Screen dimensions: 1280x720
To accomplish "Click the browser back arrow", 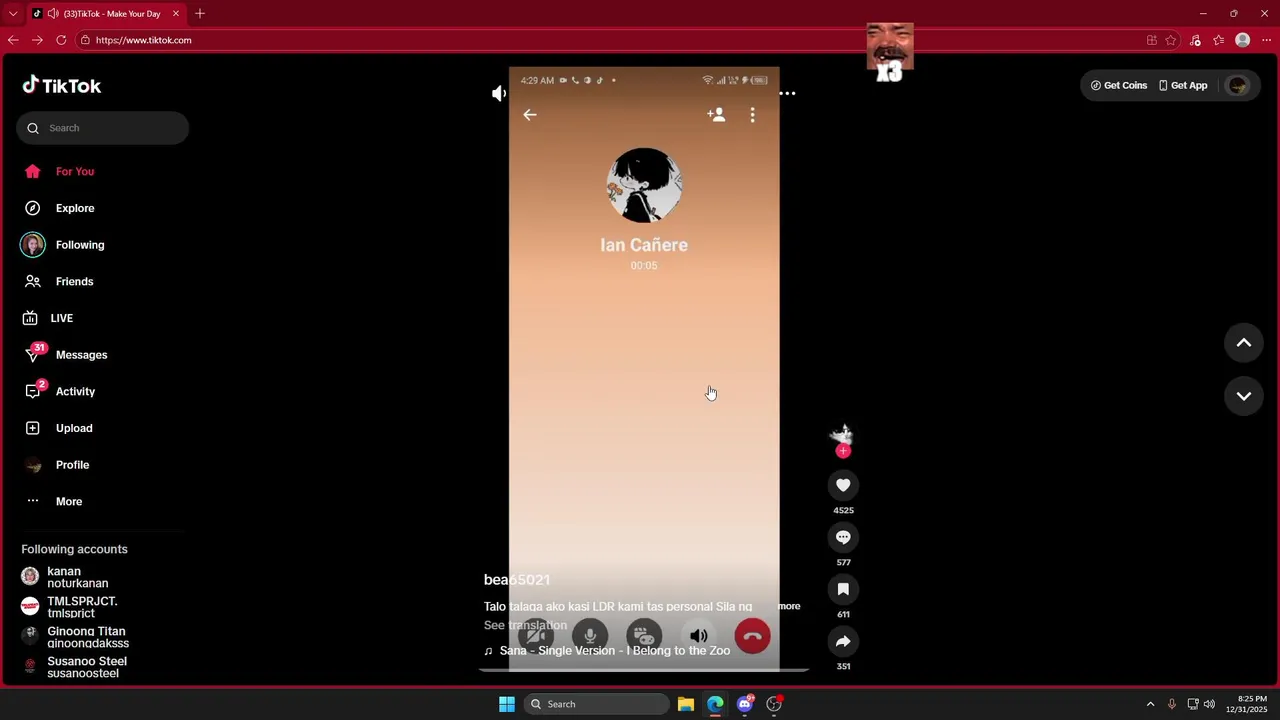I will click(x=13, y=40).
